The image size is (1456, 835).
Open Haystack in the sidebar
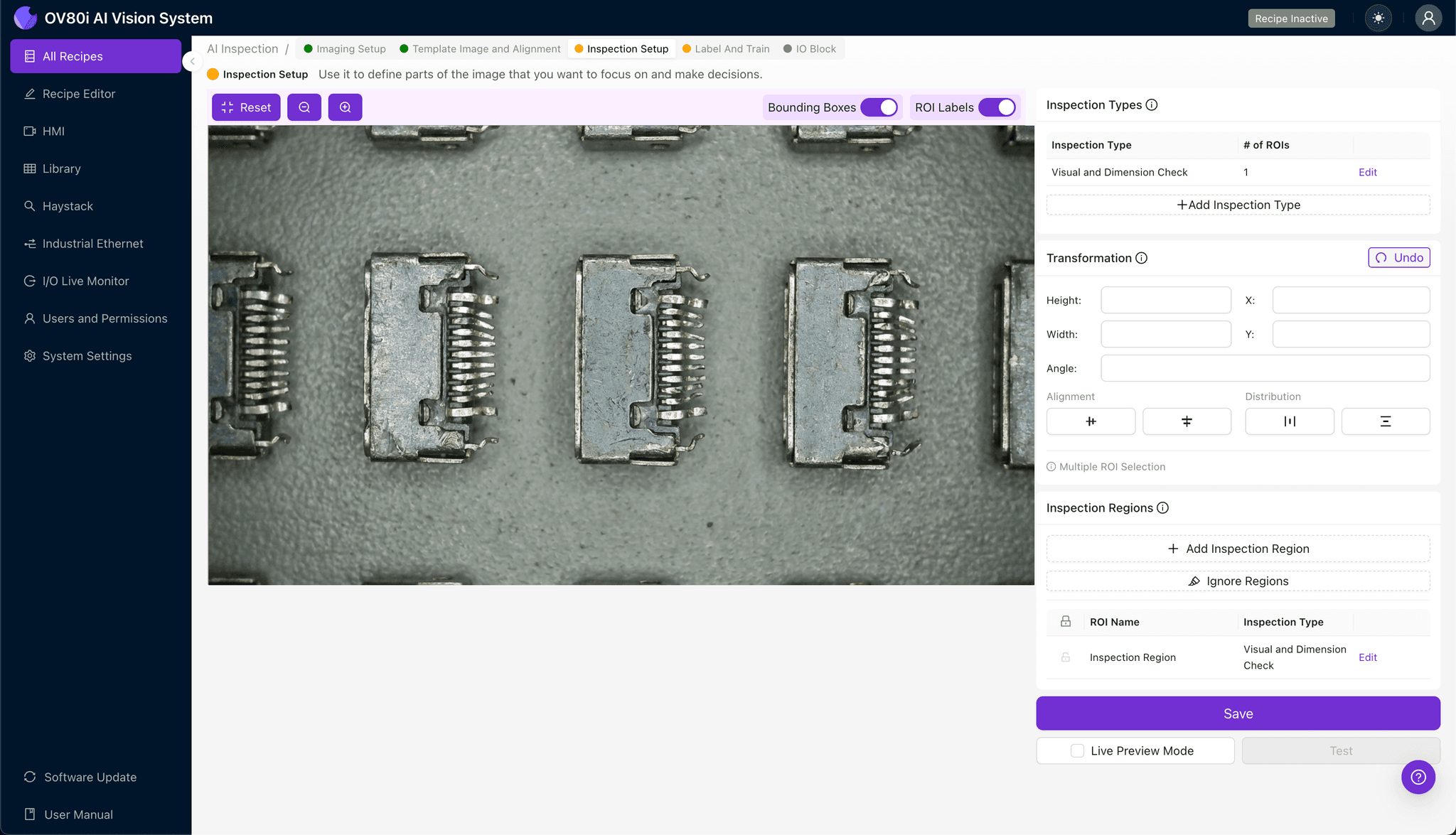coord(68,206)
